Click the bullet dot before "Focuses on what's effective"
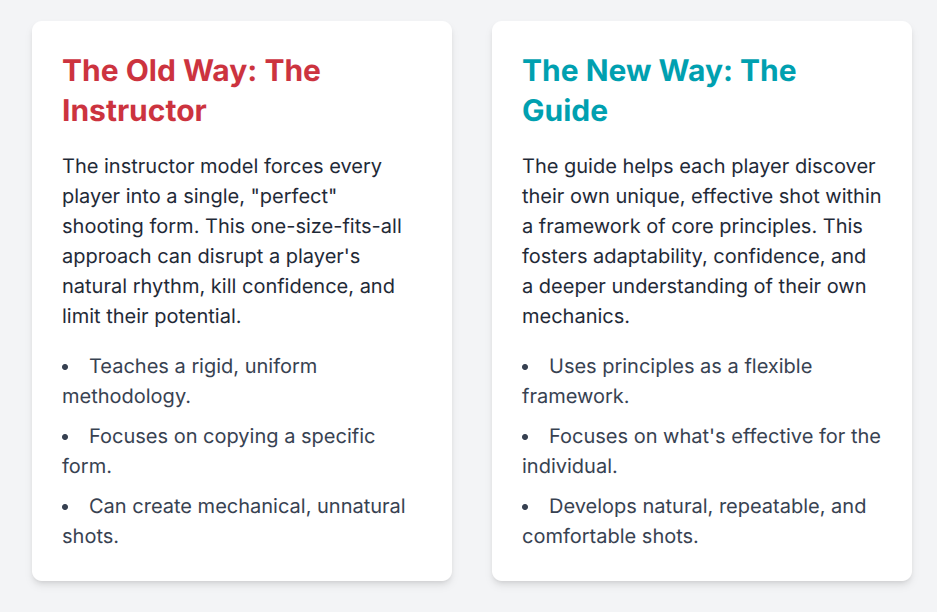Viewport: 937px width, 612px height. tap(526, 438)
